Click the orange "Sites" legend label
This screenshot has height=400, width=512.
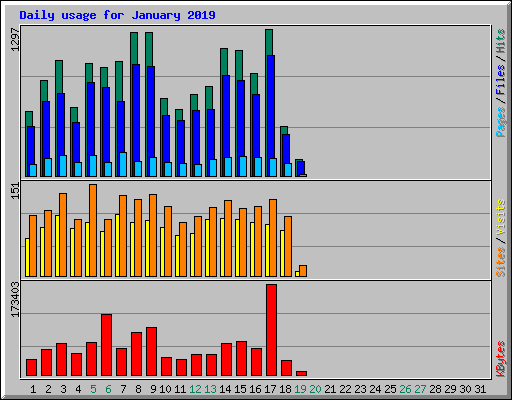500,262
